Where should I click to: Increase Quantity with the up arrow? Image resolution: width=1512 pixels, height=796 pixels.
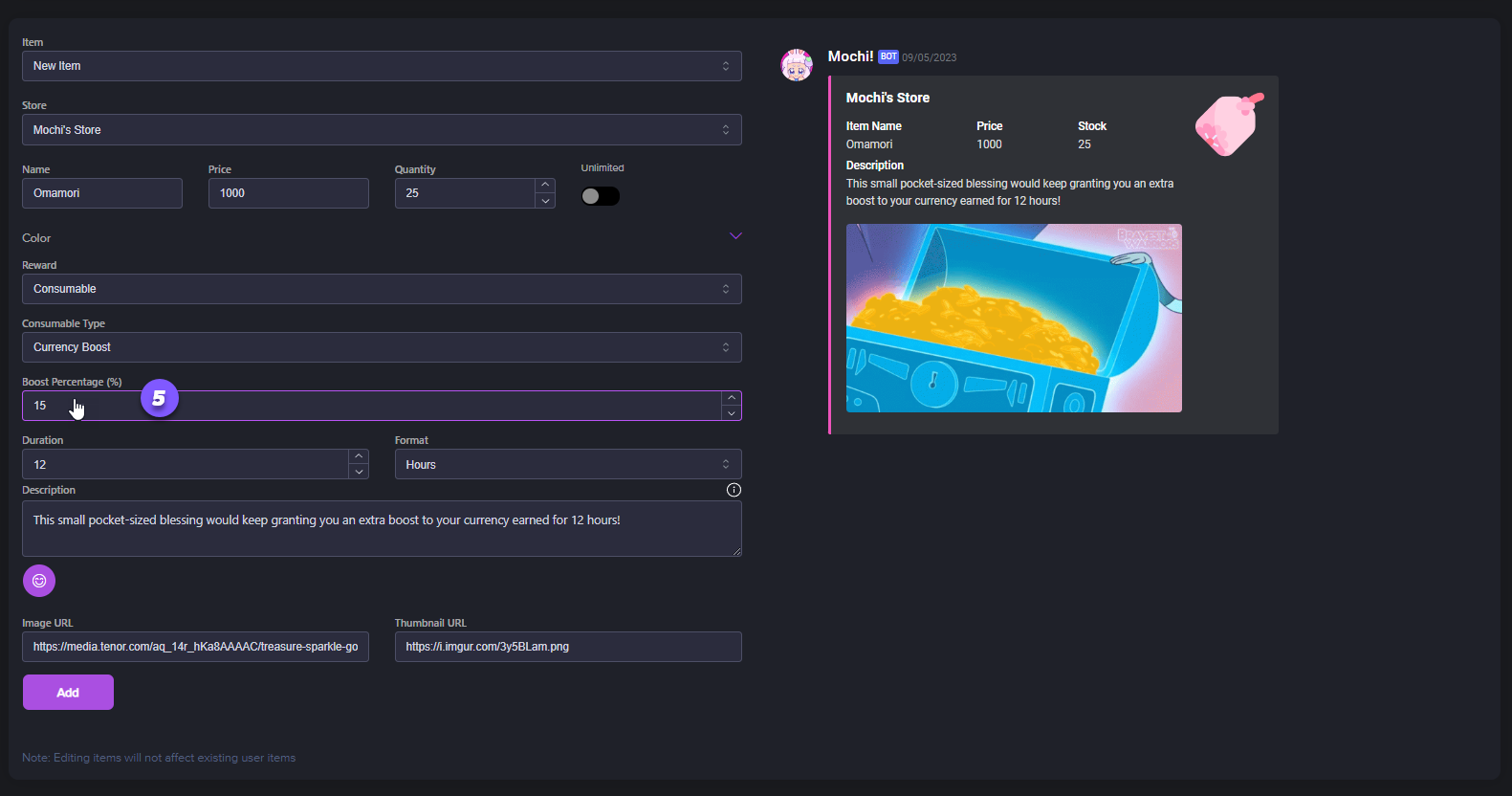pos(545,186)
